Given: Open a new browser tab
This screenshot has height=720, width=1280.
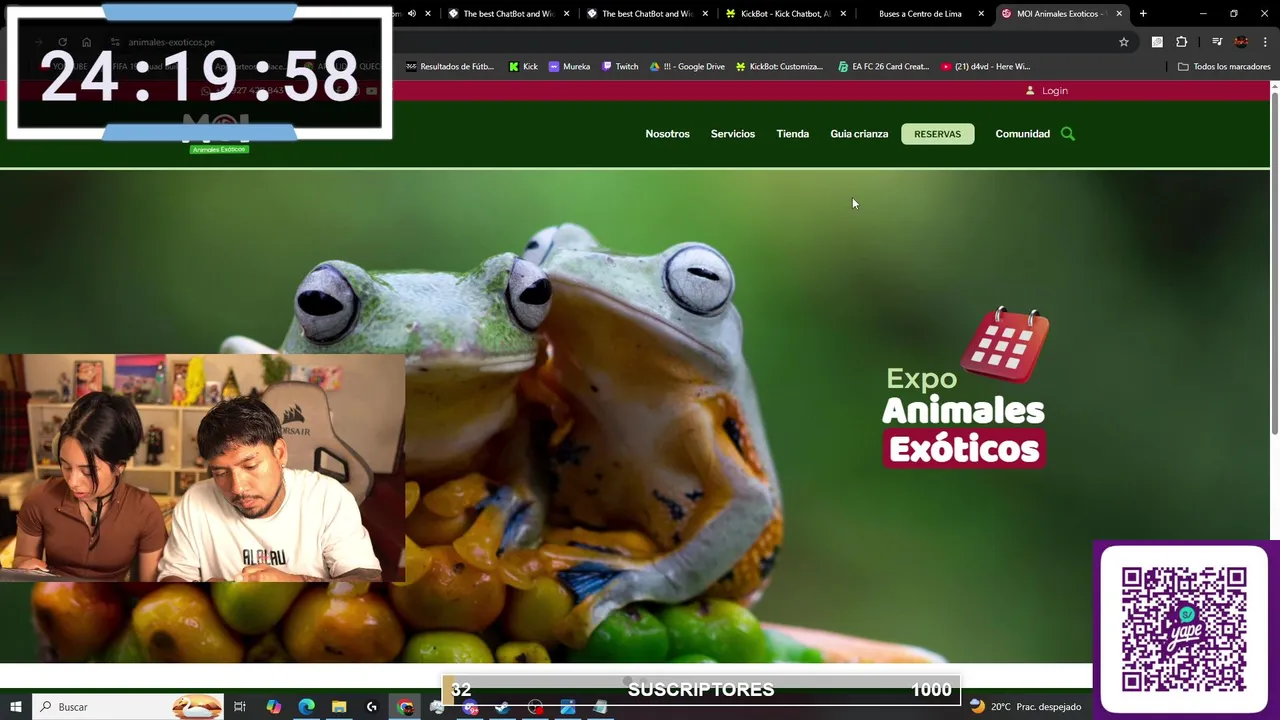Looking at the screenshot, I should (x=1143, y=14).
